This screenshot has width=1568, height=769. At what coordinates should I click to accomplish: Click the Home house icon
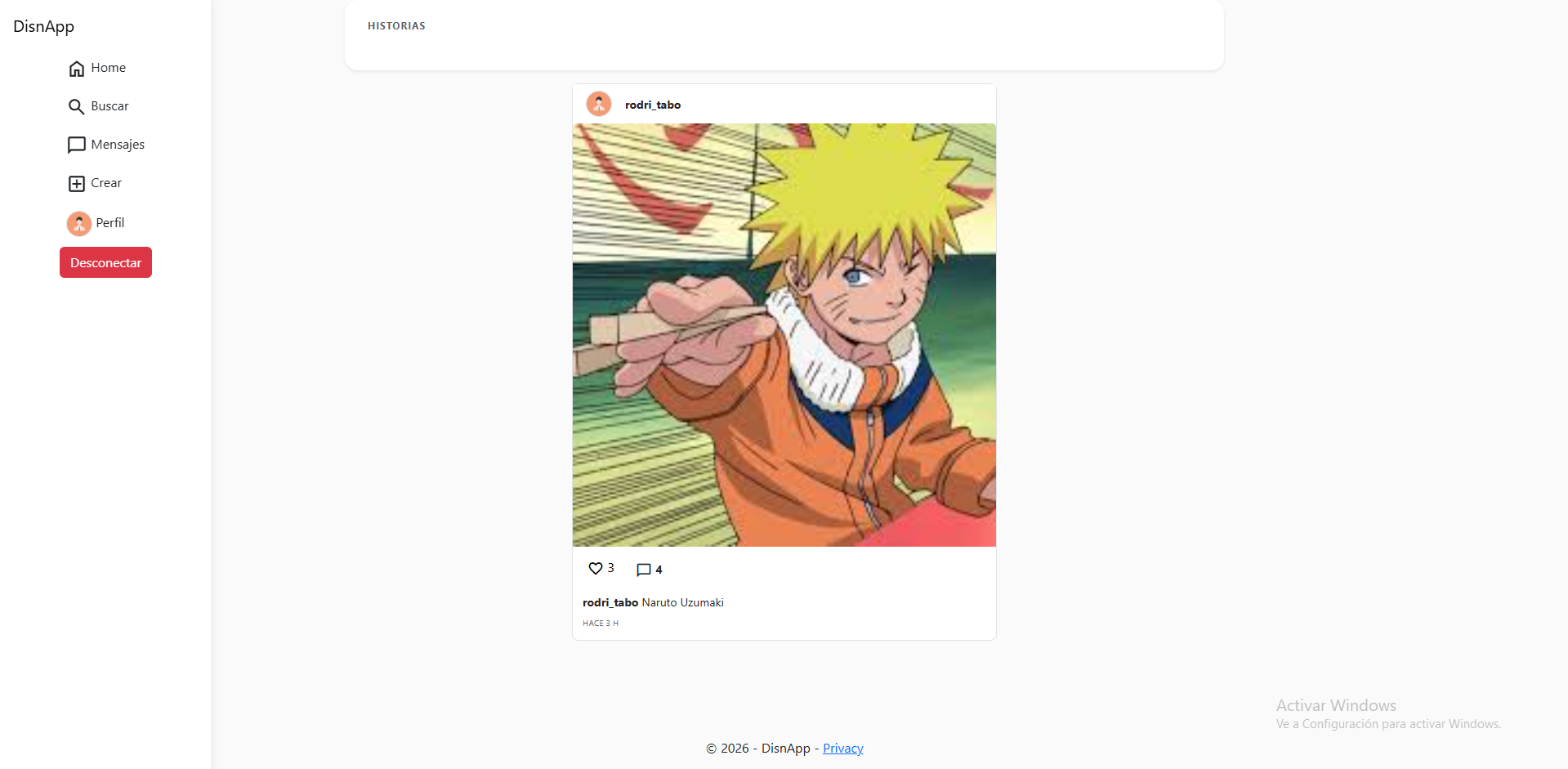point(77,69)
